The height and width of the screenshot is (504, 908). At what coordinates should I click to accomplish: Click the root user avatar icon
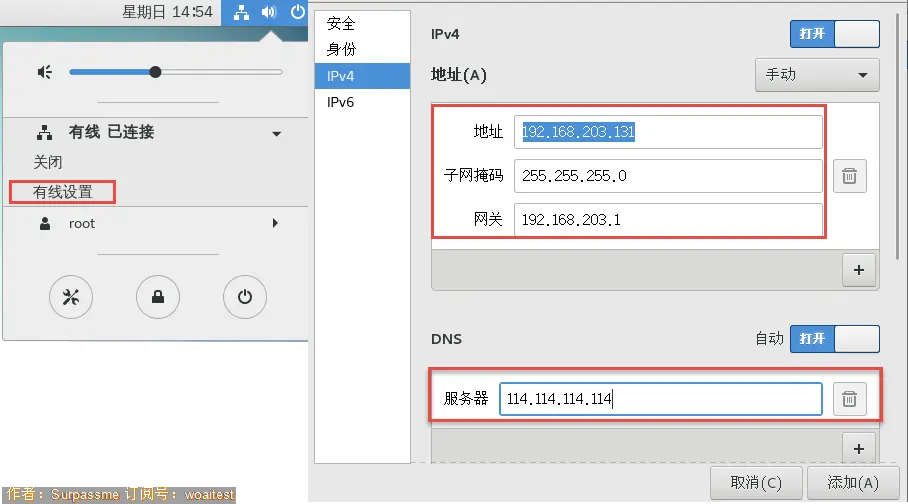click(x=45, y=224)
